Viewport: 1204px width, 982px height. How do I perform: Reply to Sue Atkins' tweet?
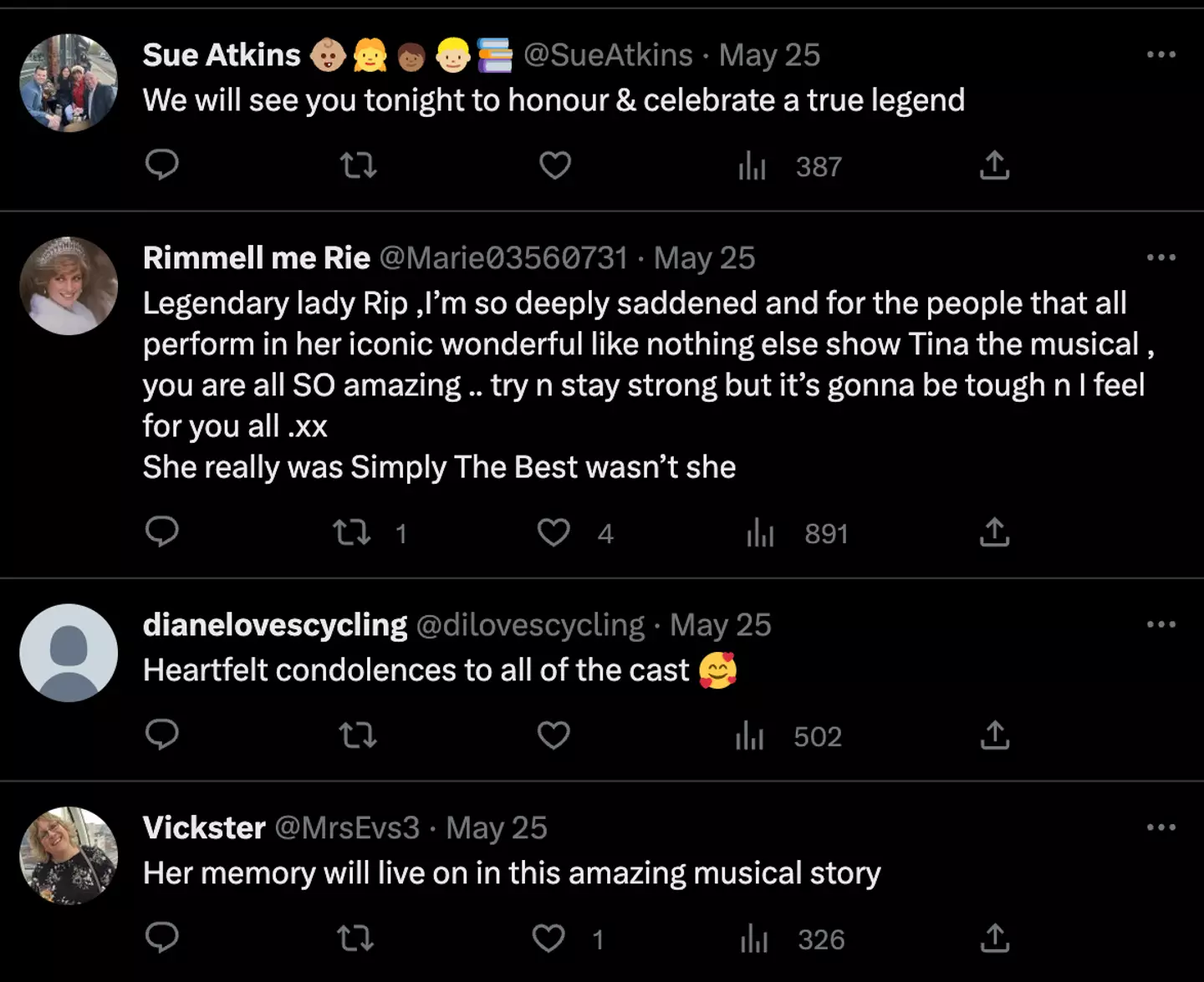click(162, 165)
